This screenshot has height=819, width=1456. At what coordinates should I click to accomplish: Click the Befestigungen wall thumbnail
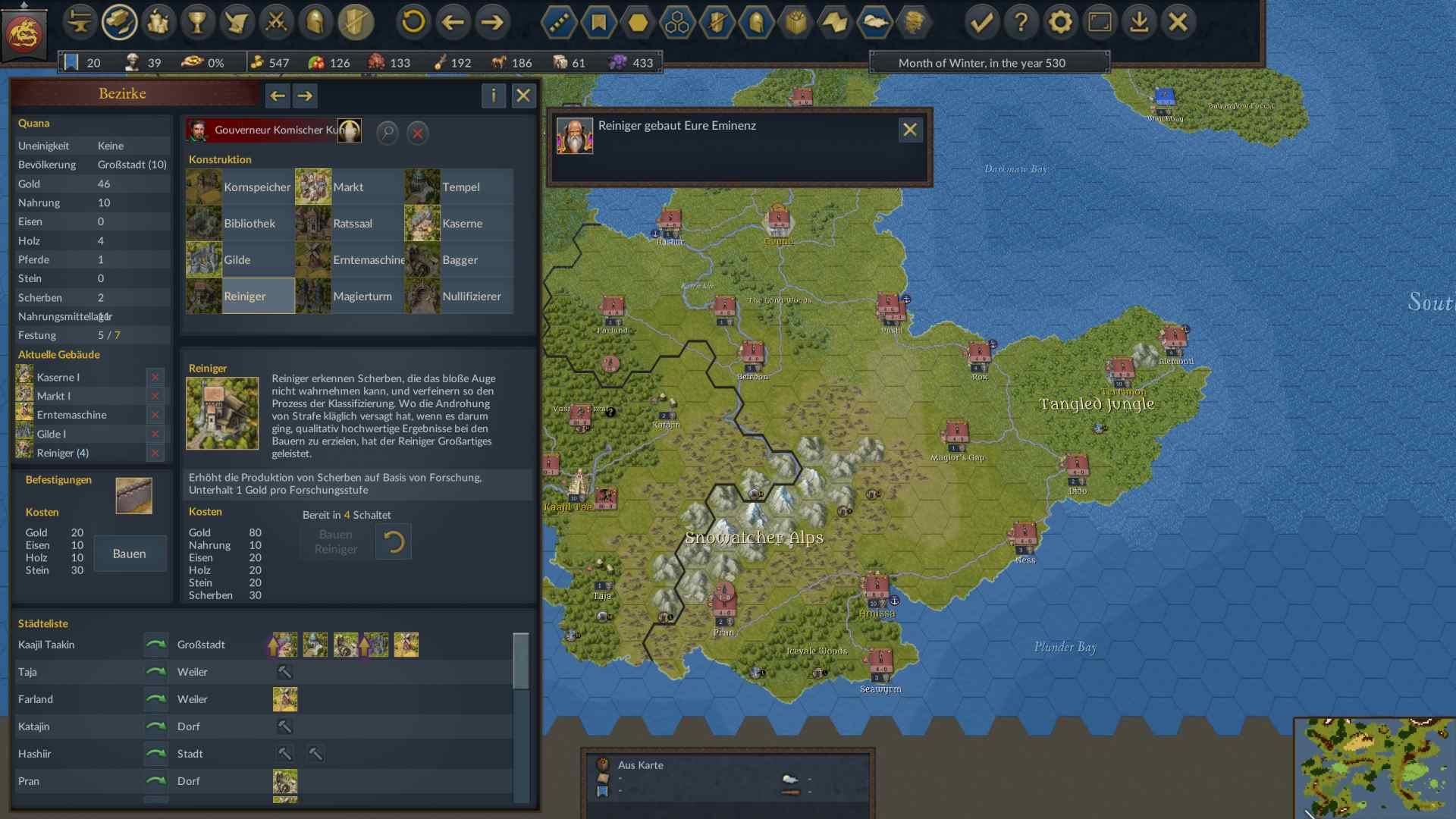click(x=133, y=495)
